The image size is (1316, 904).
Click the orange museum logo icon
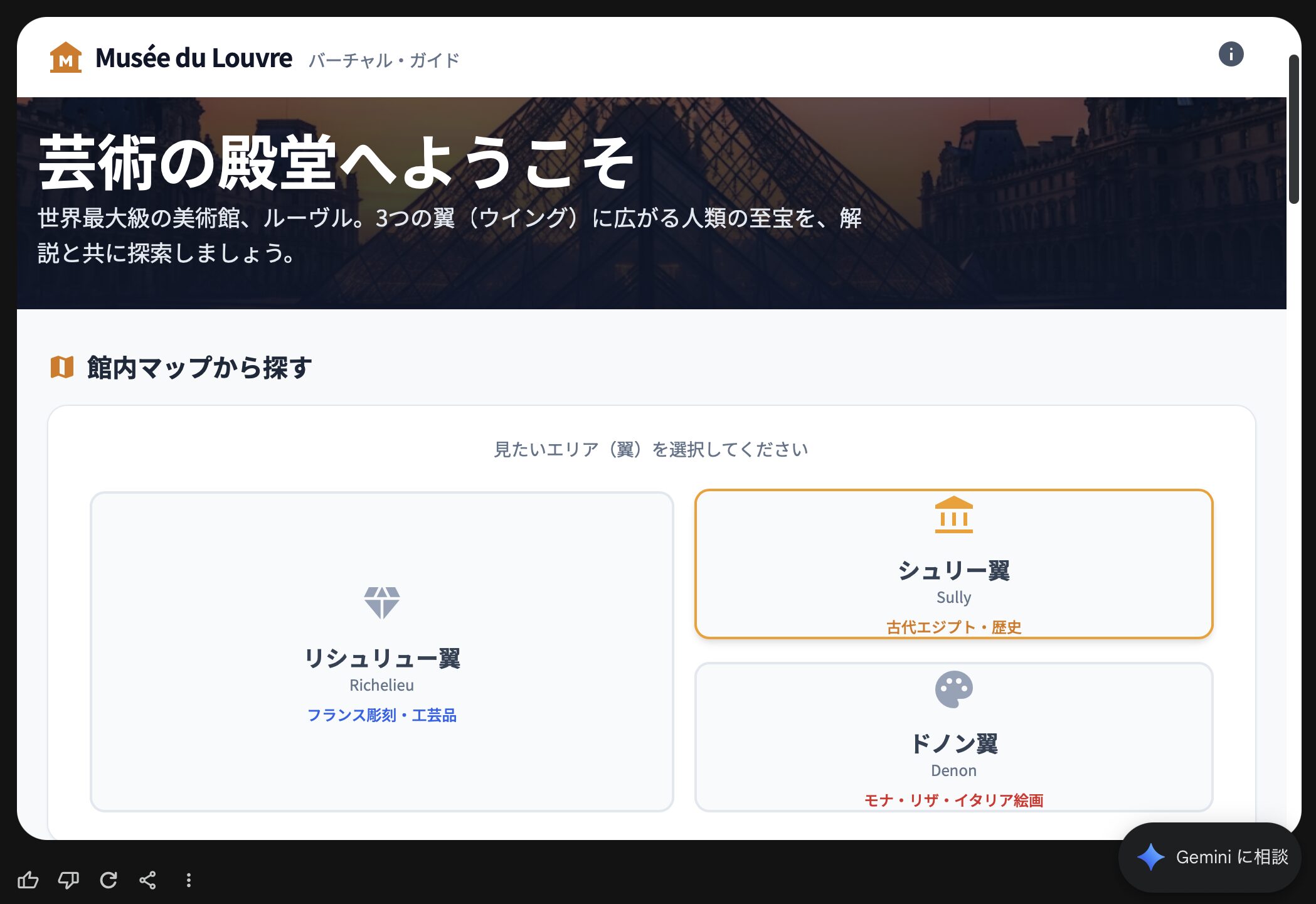tap(66, 58)
